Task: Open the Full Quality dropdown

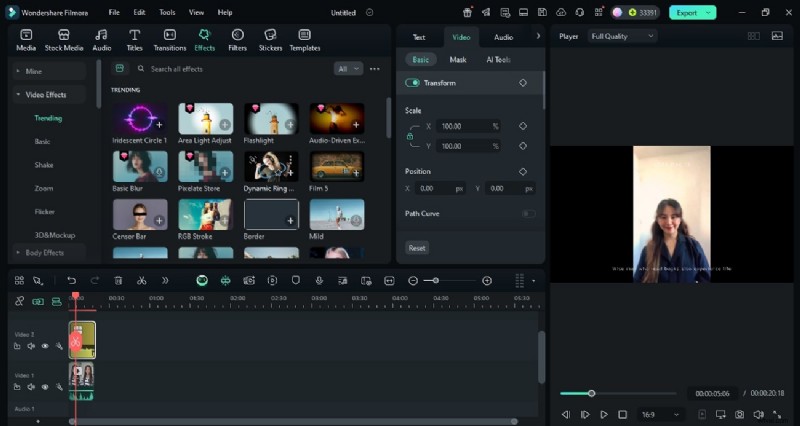Action: pyautogui.click(x=622, y=36)
